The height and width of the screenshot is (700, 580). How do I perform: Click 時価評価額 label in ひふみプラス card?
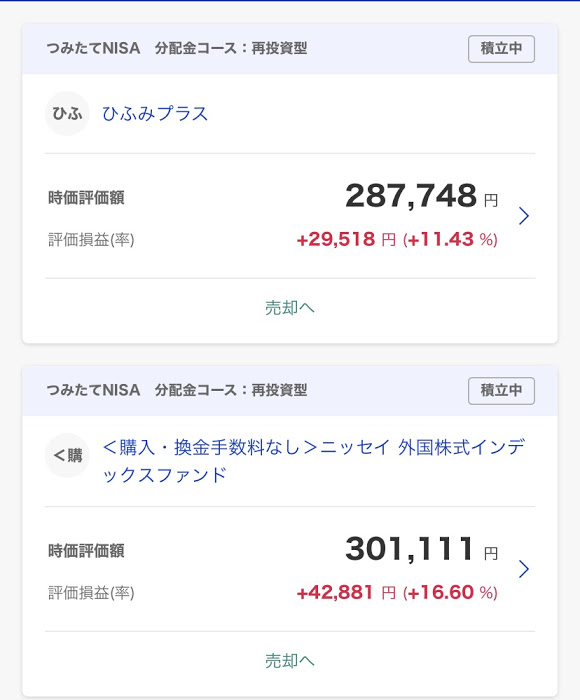pyautogui.click(x=86, y=197)
